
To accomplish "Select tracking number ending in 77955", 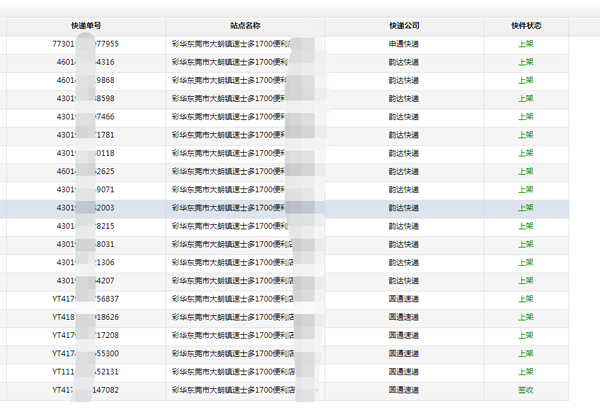I will 86,44.
